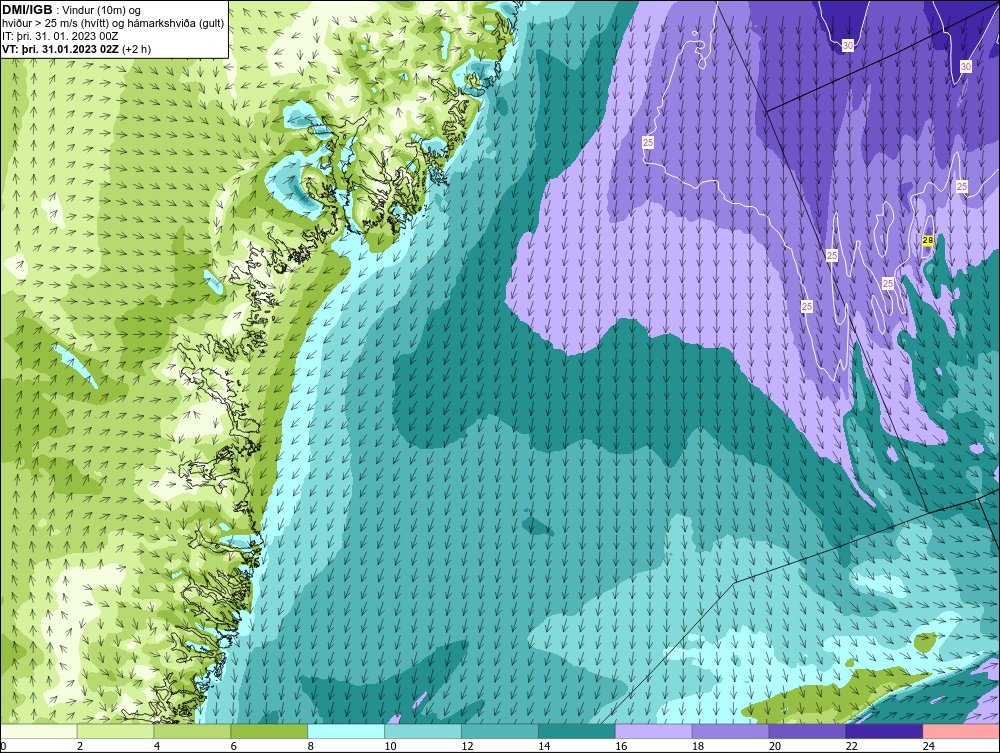Viewport: 1000px width, 753px height.
Task: Click the "Vindur (10m) og" header text
Action: click(x=103, y=11)
